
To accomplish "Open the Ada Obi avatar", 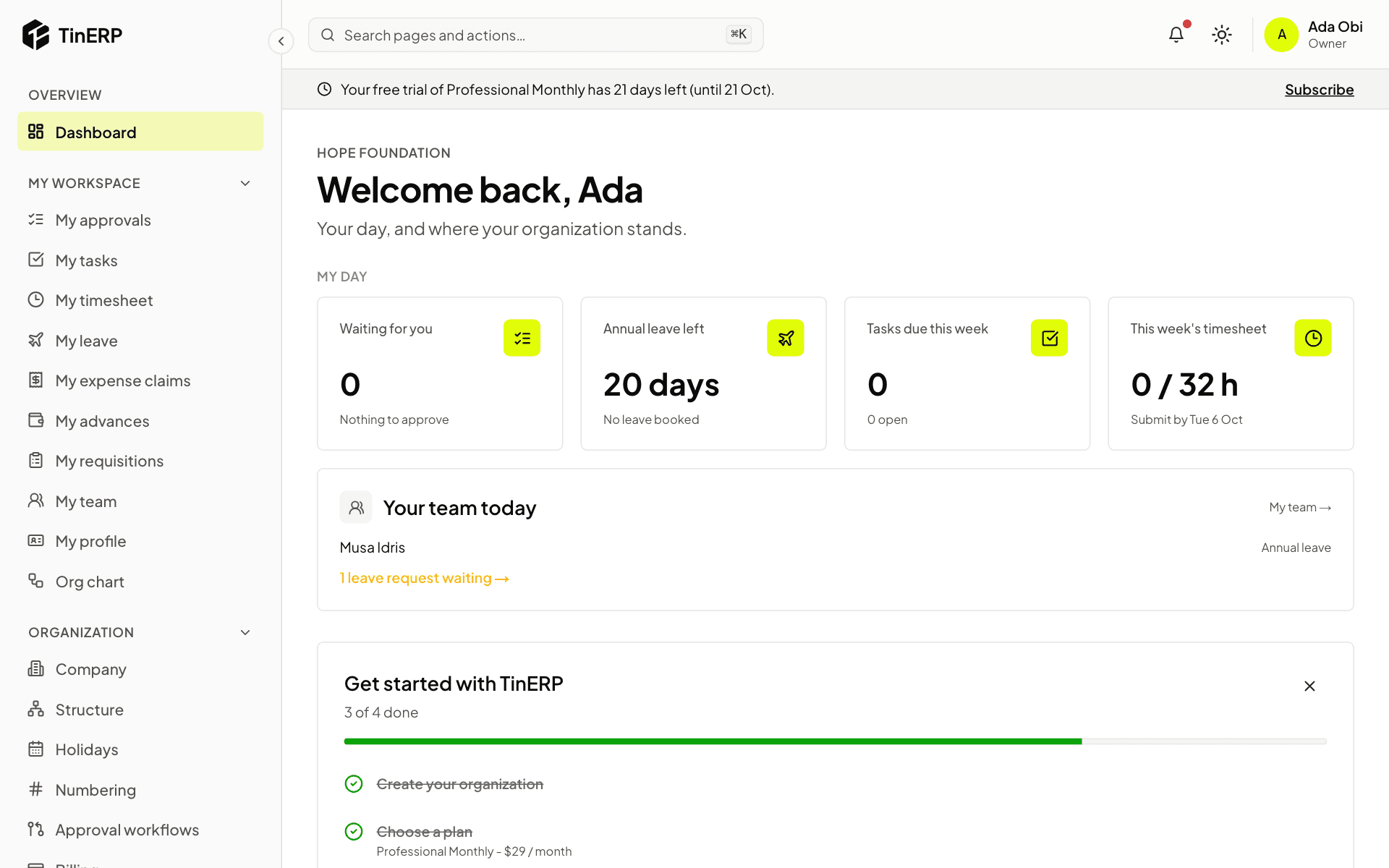I will point(1281,35).
